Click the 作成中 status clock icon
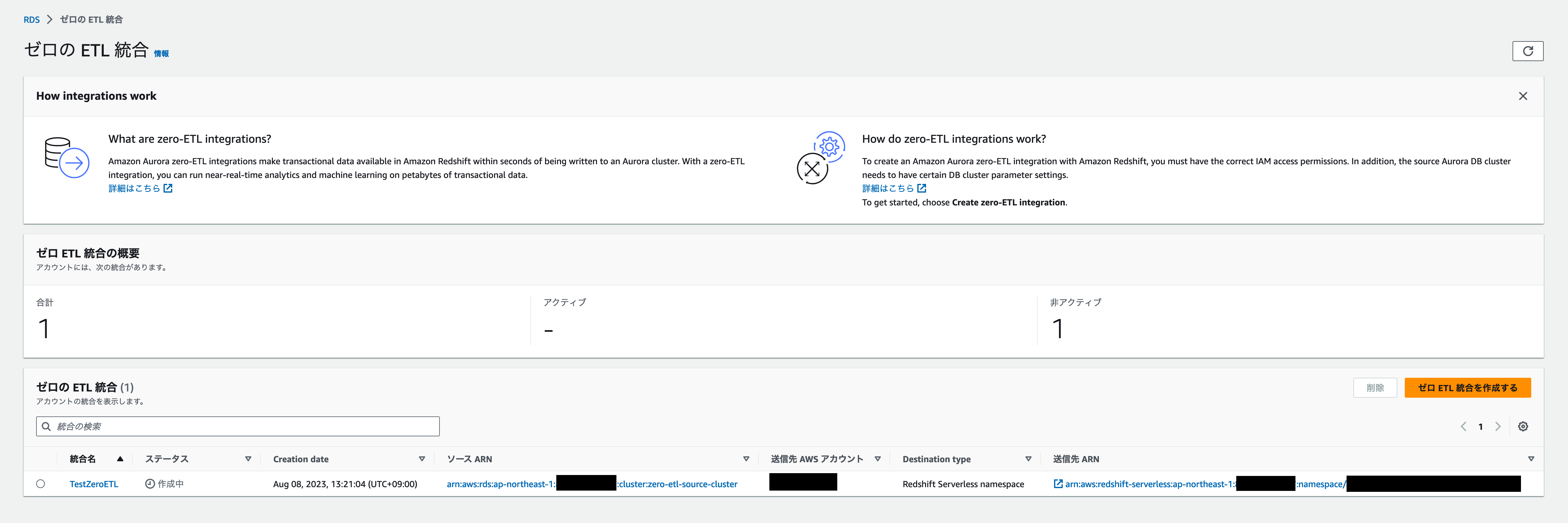The image size is (1568, 523). [150, 484]
